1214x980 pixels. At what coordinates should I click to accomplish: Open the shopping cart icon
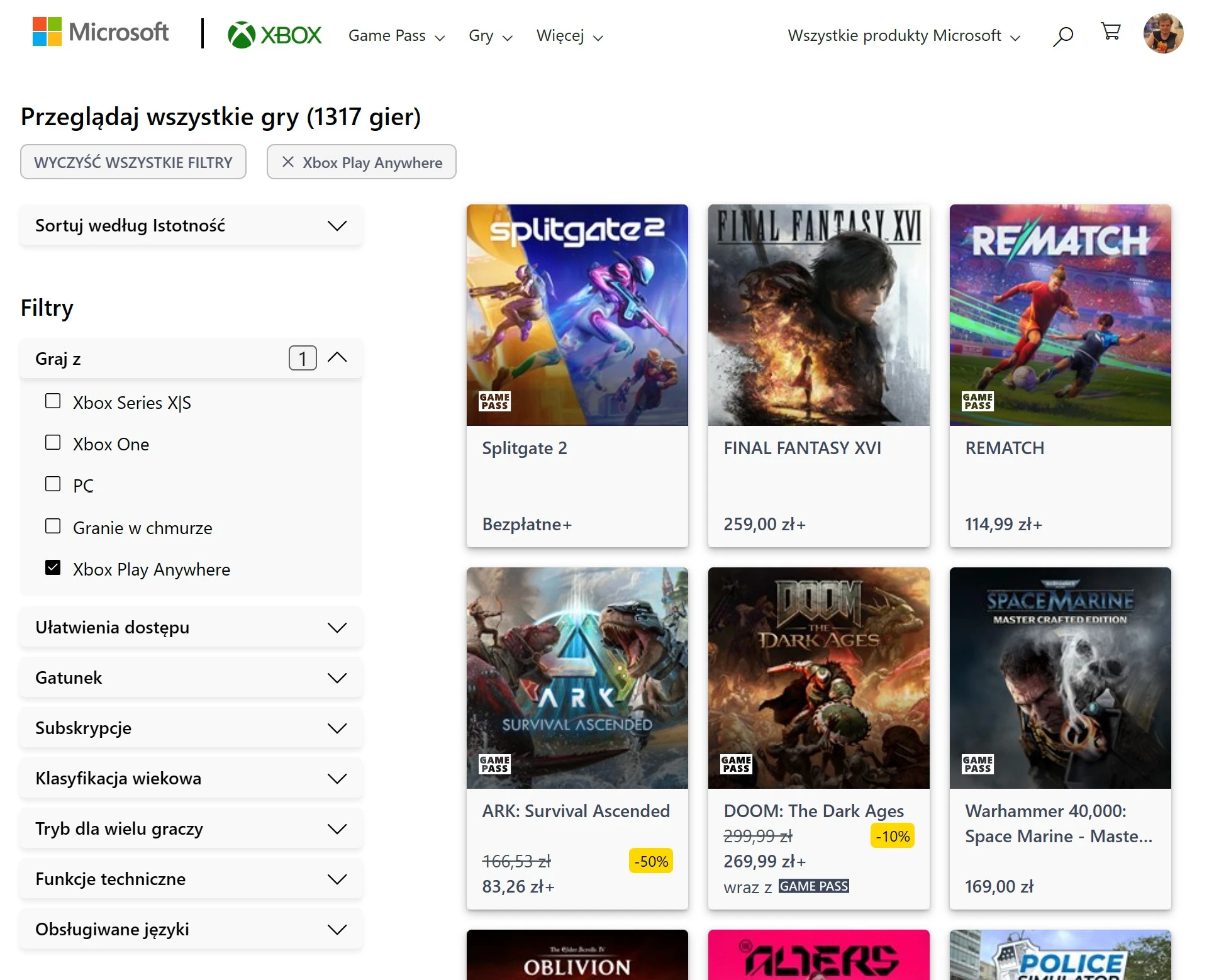[x=1111, y=31]
